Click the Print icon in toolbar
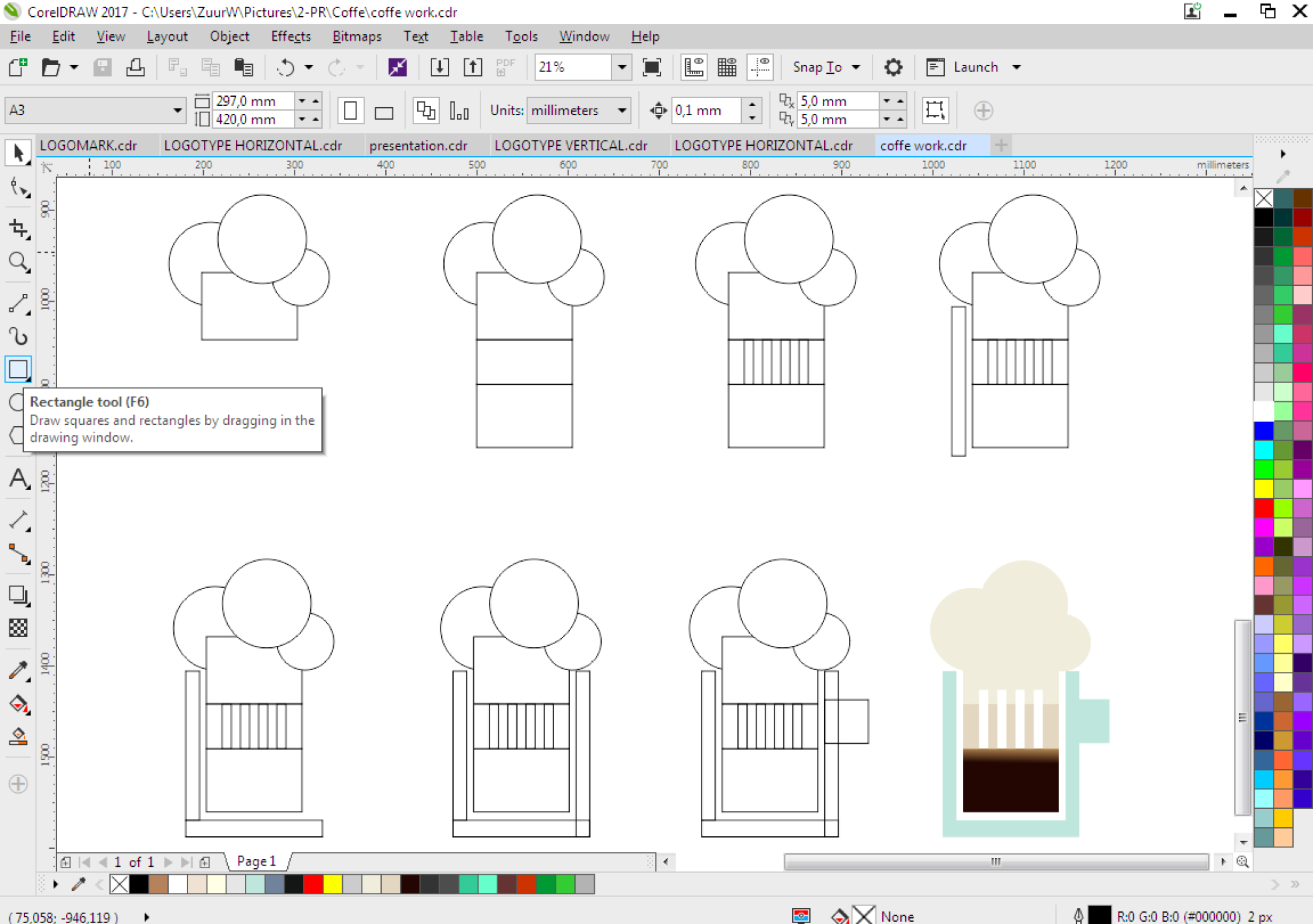Screen dimensions: 1313x924 click(135, 68)
